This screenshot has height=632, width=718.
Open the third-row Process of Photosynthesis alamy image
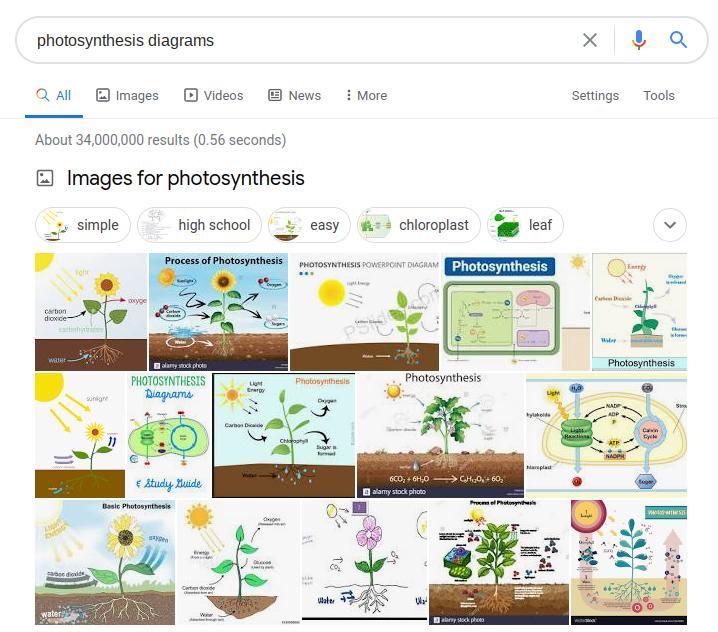(x=499, y=562)
